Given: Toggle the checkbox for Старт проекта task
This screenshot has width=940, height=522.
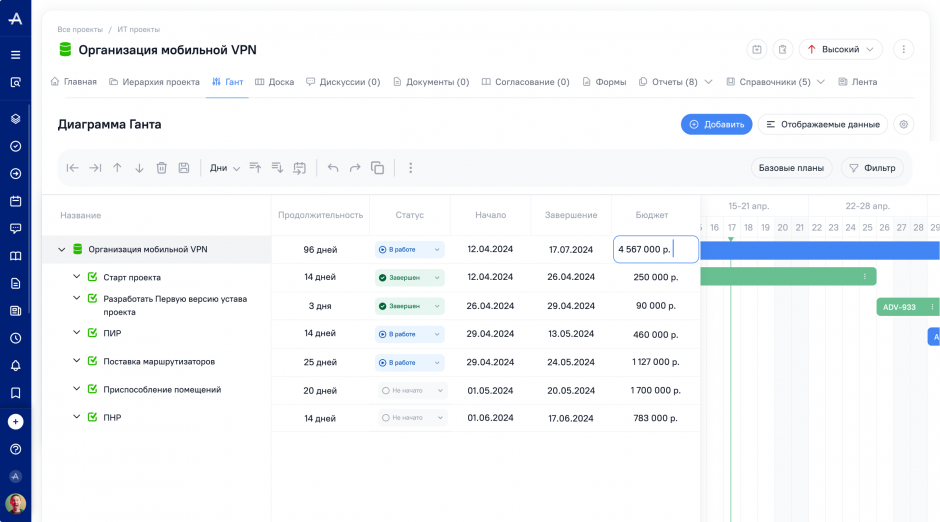Looking at the screenshot, I should click(92, 277).
